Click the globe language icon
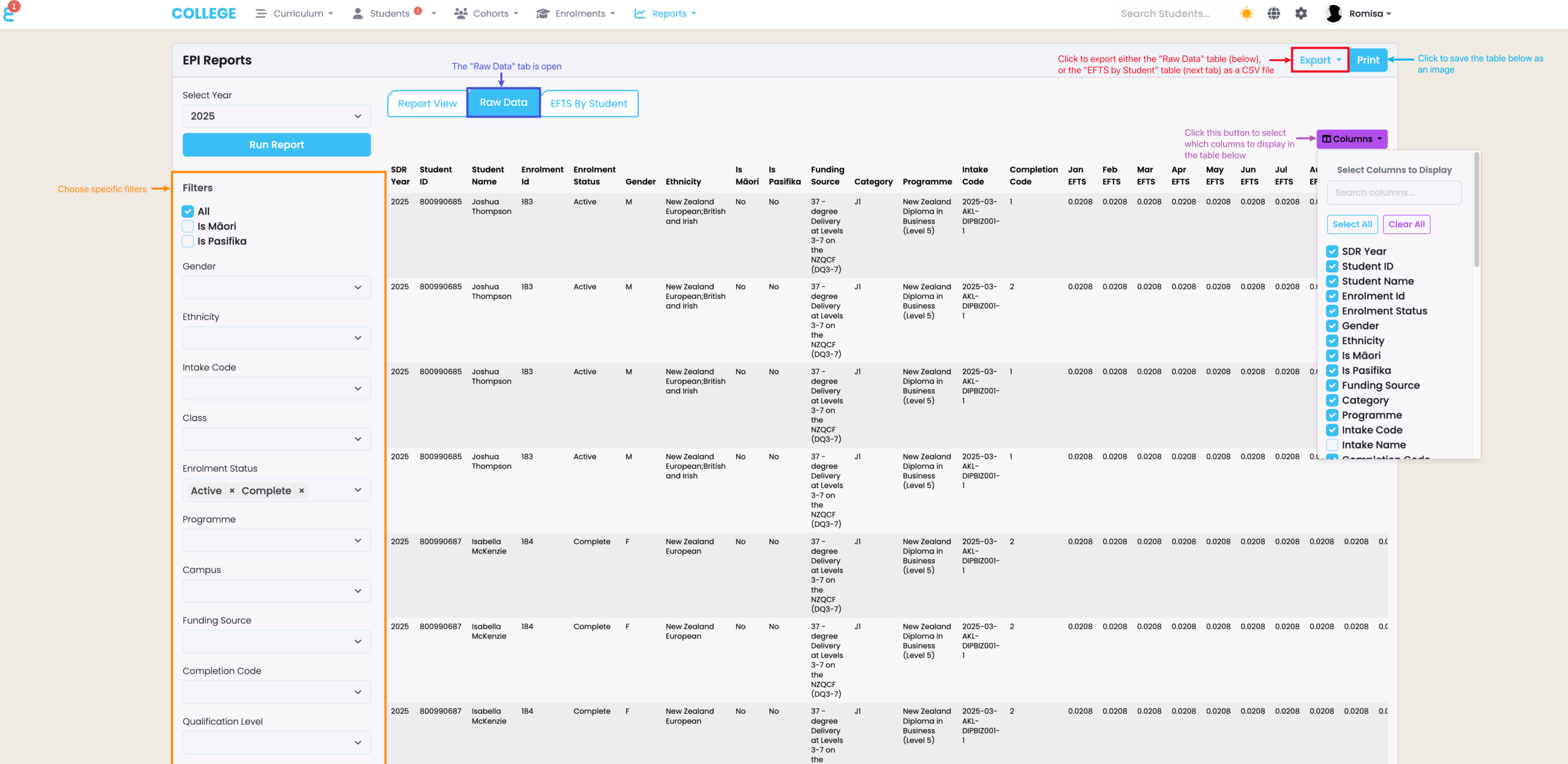 coord(1273,13)
